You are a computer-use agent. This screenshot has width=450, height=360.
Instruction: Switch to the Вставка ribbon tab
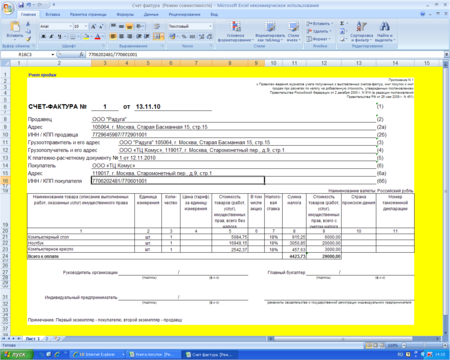coord(53,14)
